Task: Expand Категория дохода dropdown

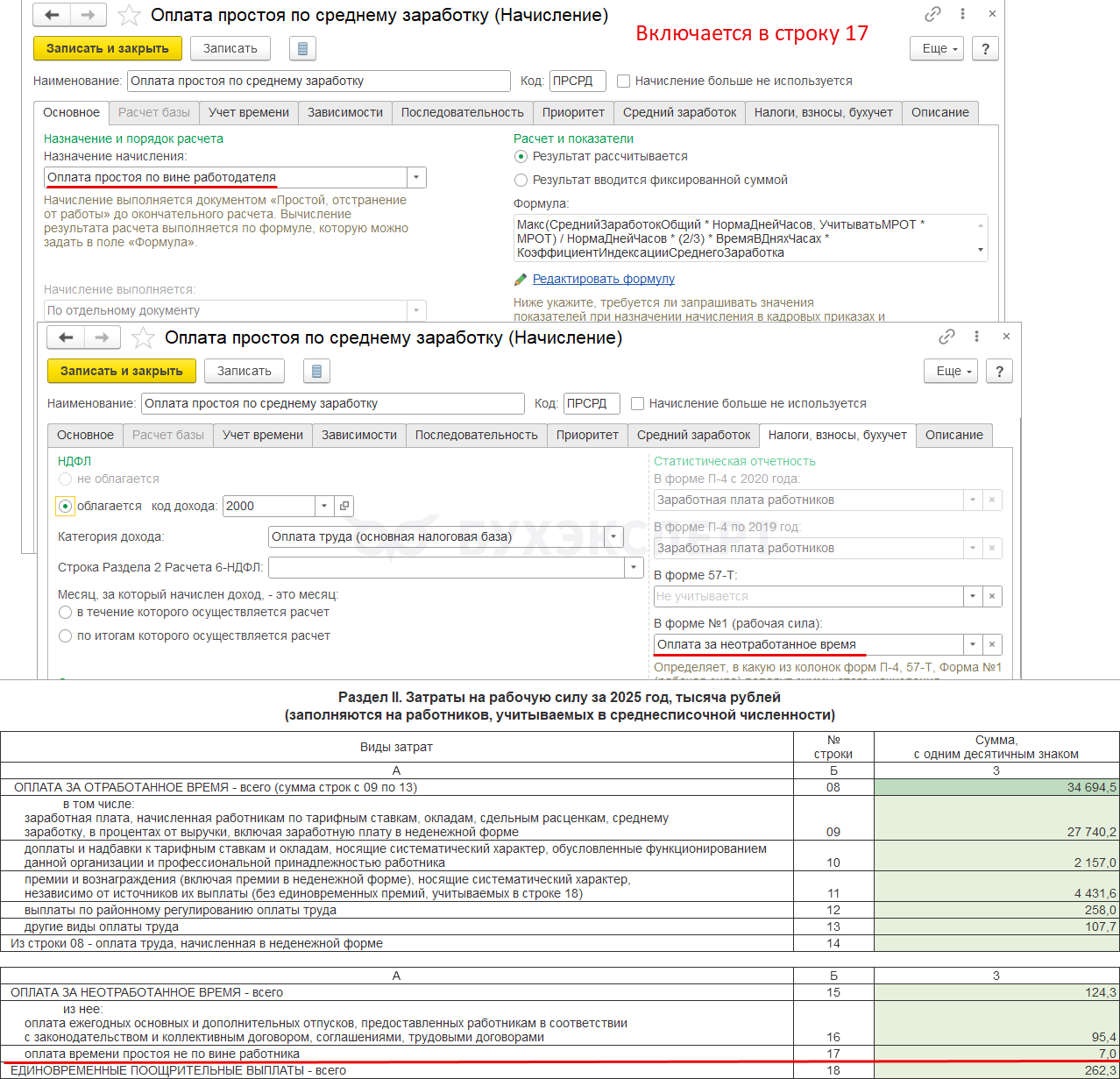Action: click(x=613, y=536)
